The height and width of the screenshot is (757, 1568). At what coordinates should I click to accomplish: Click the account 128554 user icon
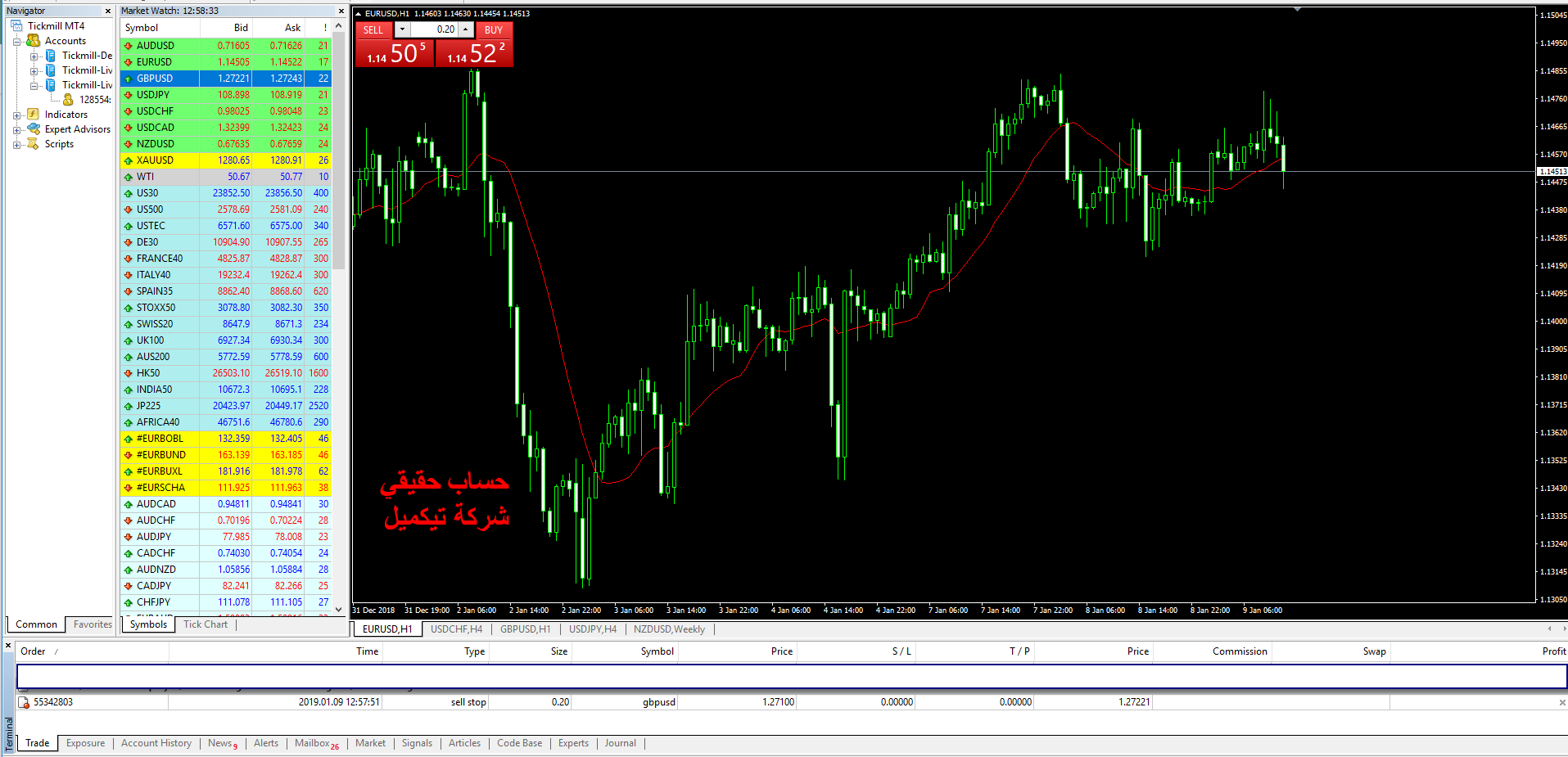pyautogui.click(x=68, y=100)
